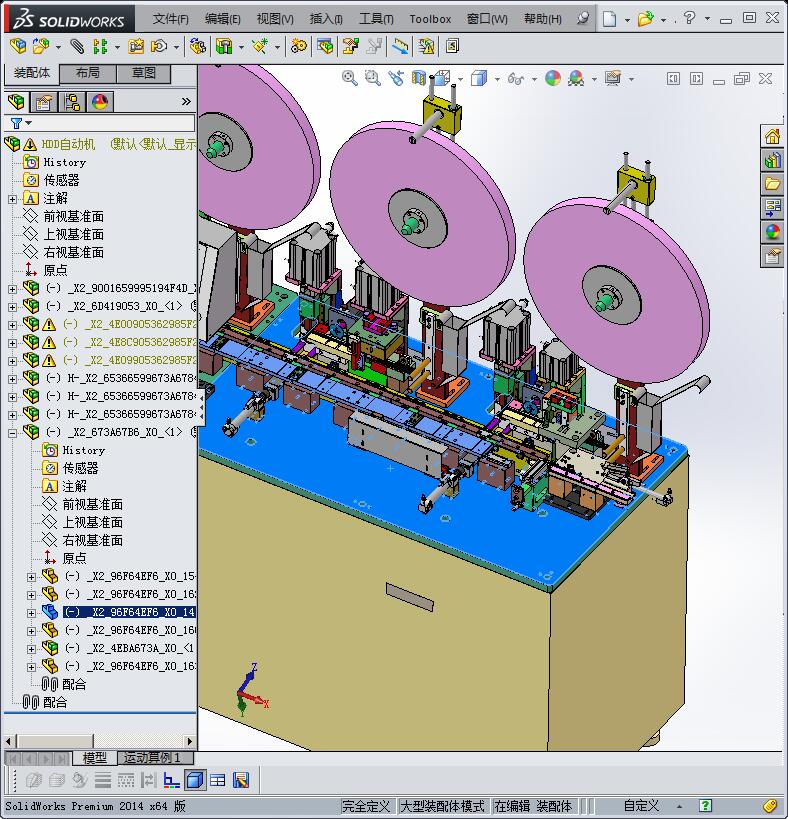Image resolution: width=788 pixels, height=819 pixels.
Task: Toggle the view triad axes button
Action: [x=171, y=780]
